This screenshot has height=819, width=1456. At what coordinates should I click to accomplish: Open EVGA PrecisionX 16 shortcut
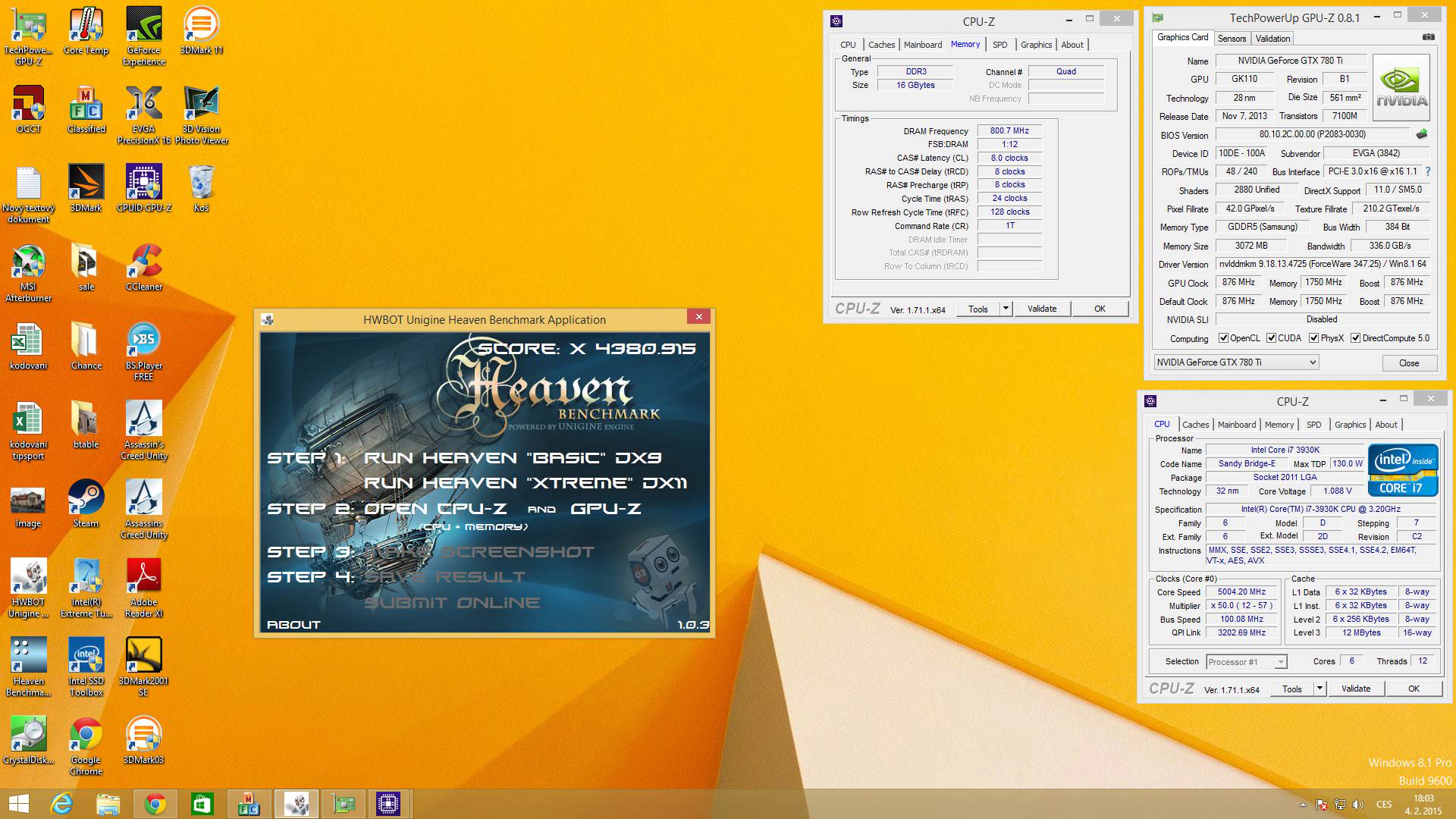click(144, 115)
